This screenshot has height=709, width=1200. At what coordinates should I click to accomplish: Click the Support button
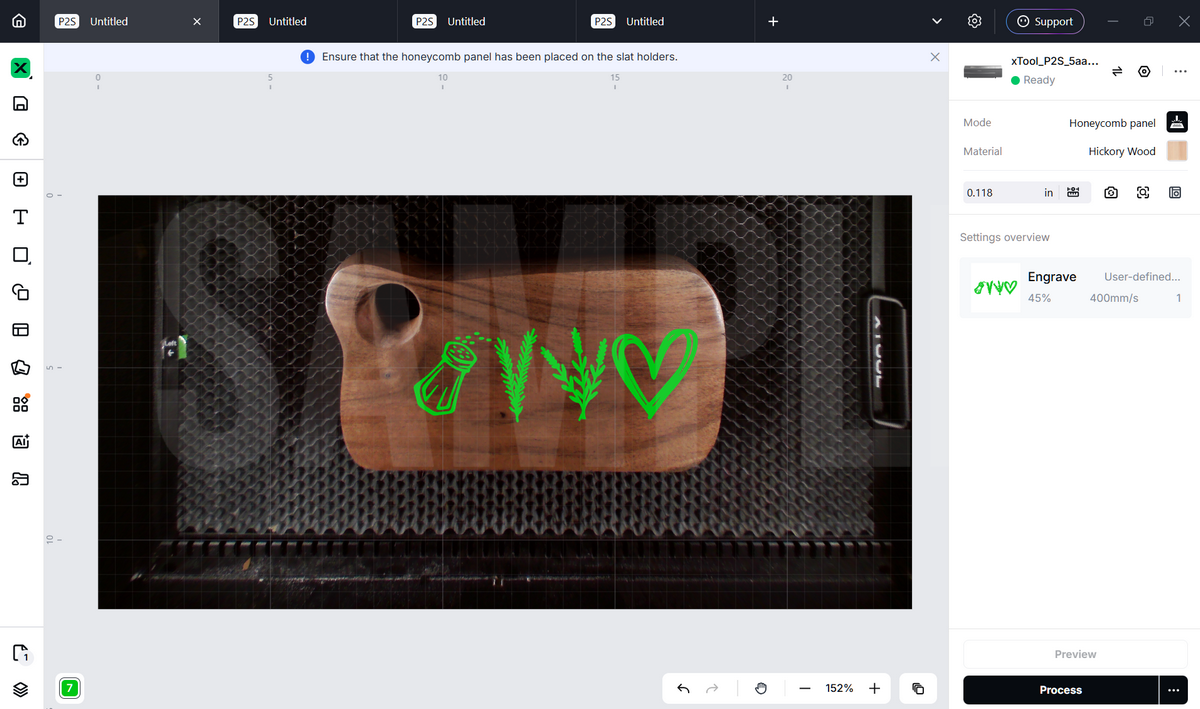[1045, 21]
